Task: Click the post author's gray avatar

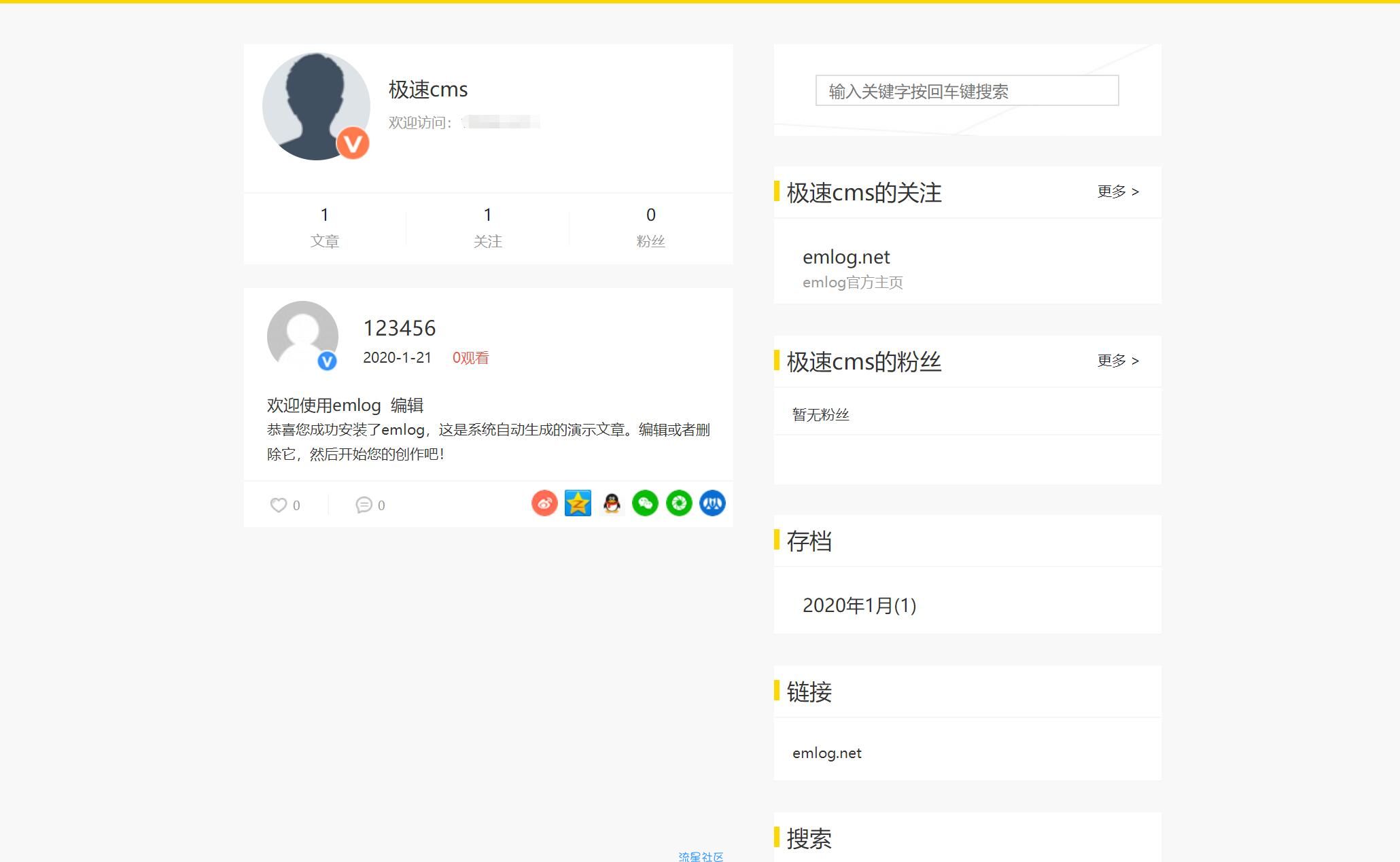Action: (x=302, y=336)
